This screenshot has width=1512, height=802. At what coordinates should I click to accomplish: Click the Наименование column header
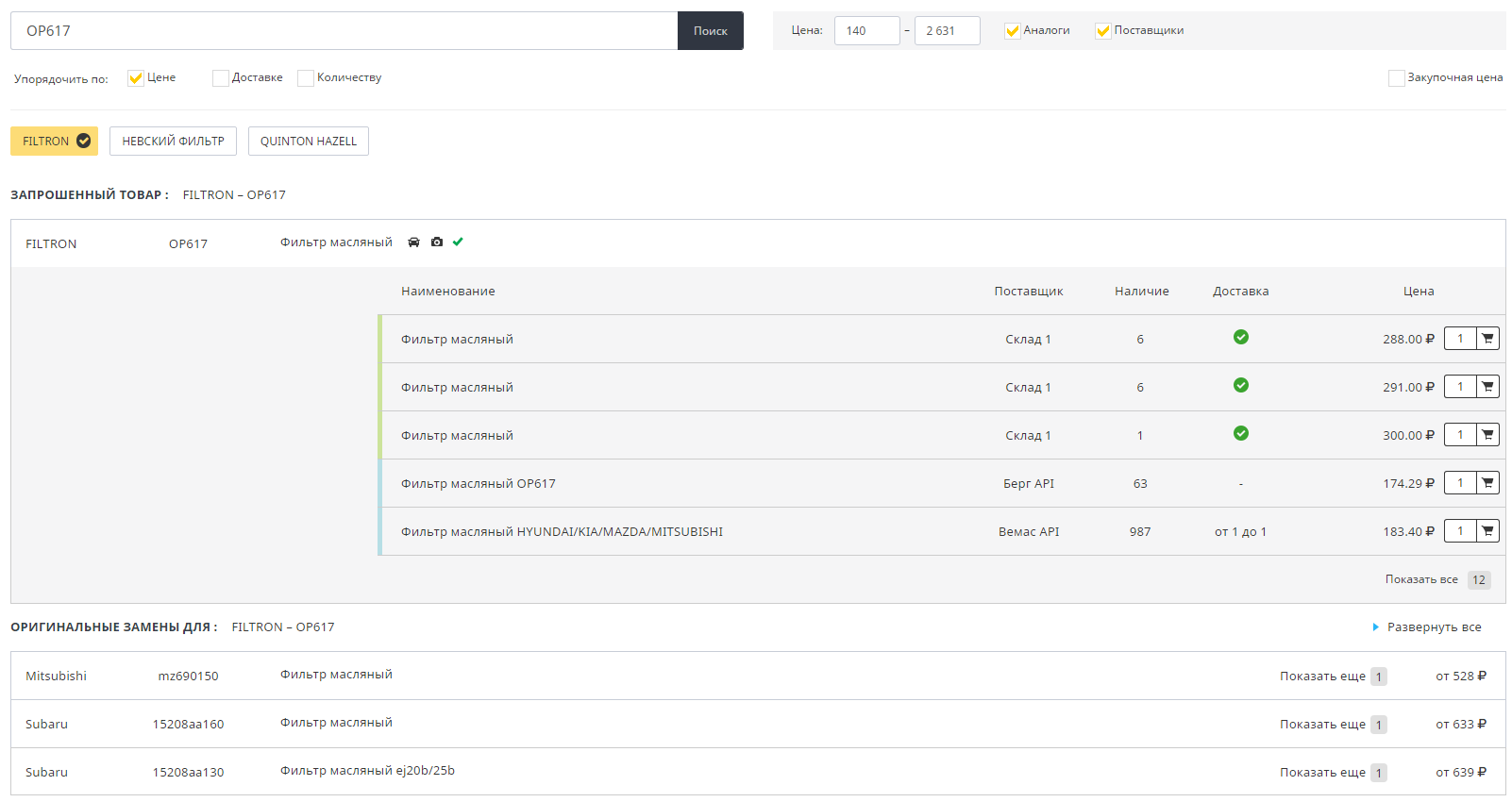pyautogui.click(x=448, y=292)
